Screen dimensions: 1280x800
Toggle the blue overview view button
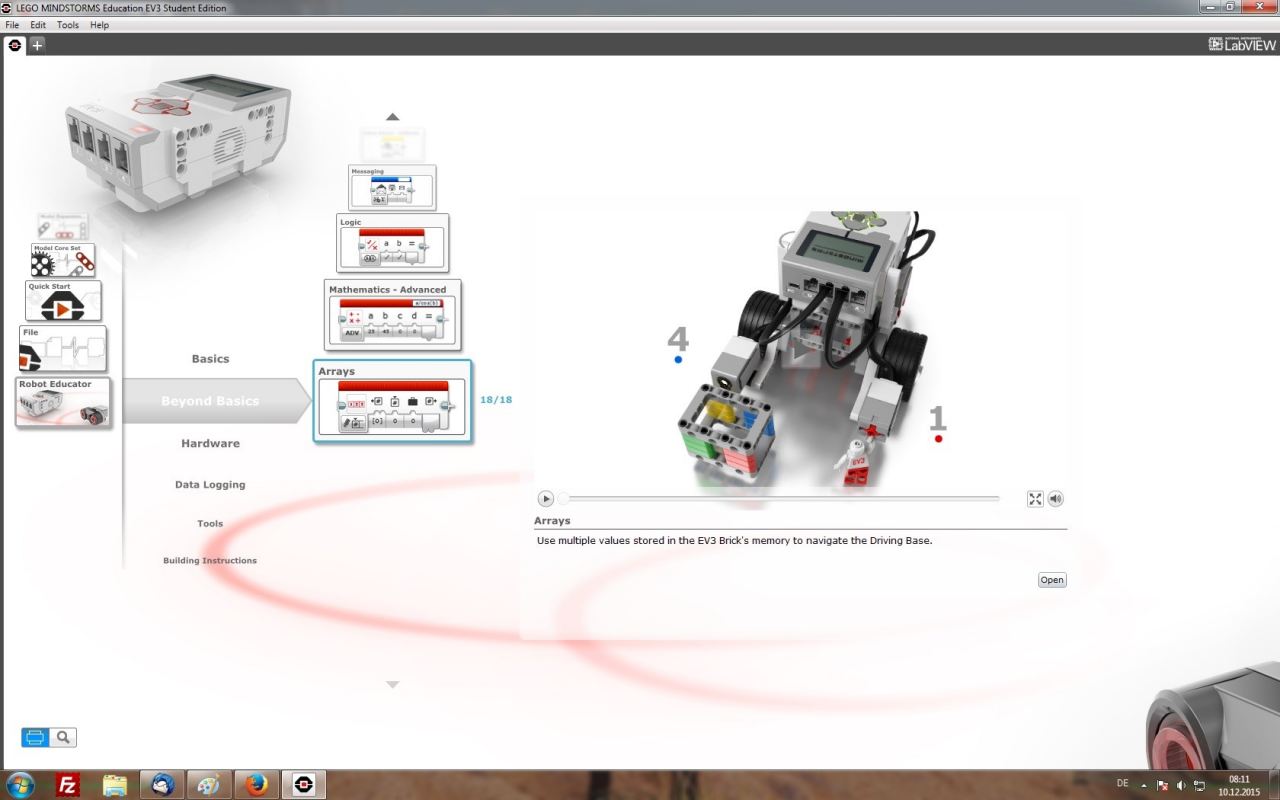point(35,738)
